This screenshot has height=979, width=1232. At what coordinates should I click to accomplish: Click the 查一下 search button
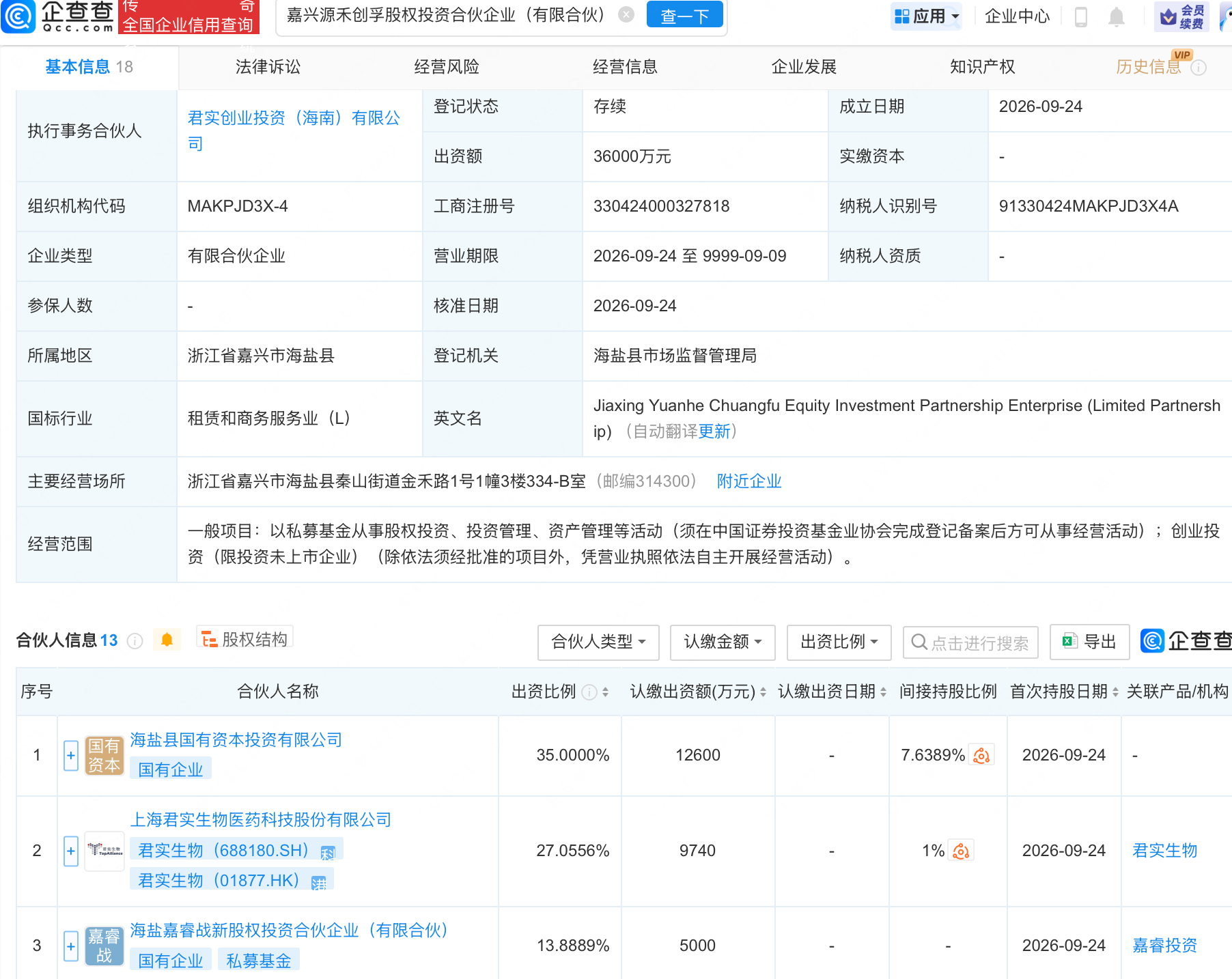coord(684,15)
